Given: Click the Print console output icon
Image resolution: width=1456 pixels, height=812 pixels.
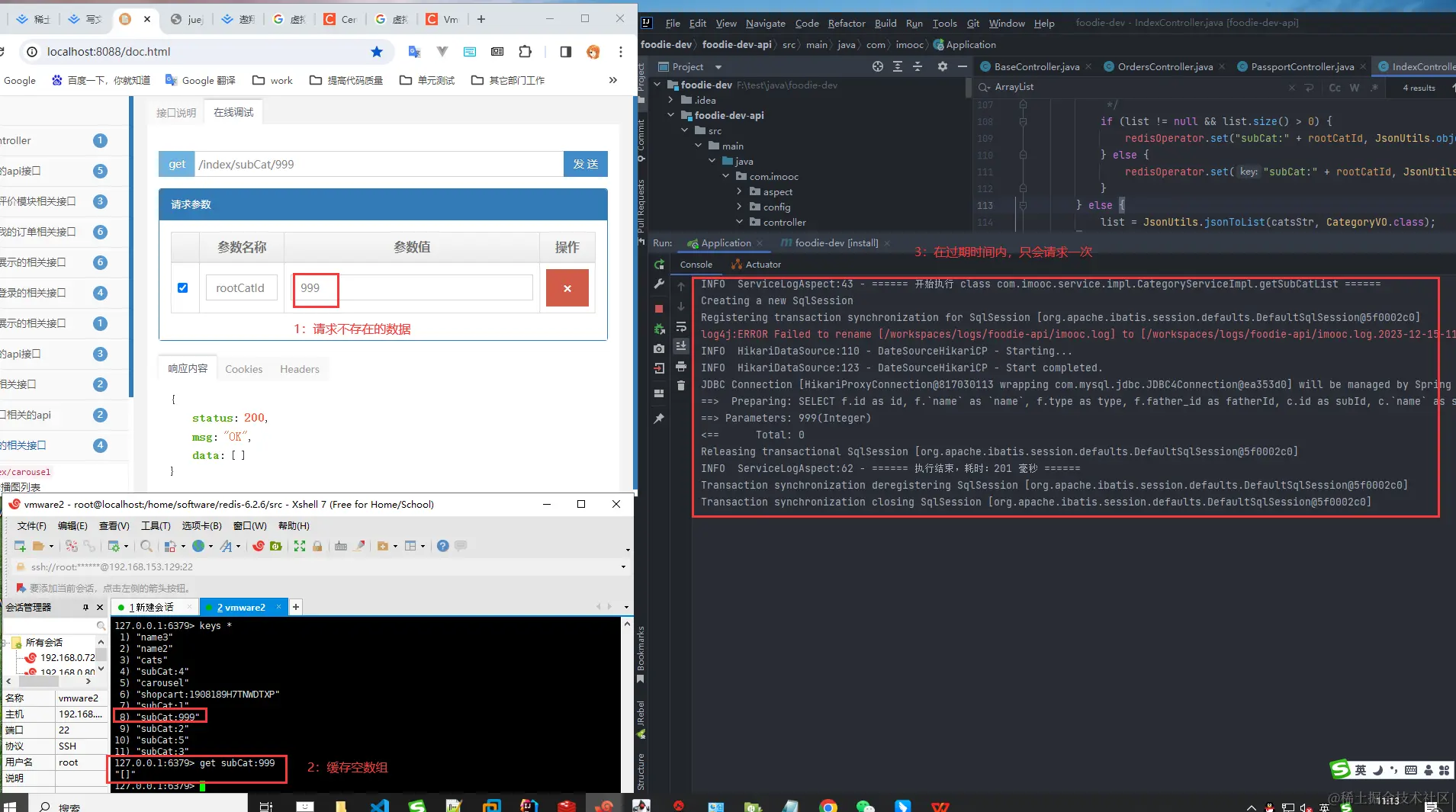Looking at the screenshot, I should 681,367.
